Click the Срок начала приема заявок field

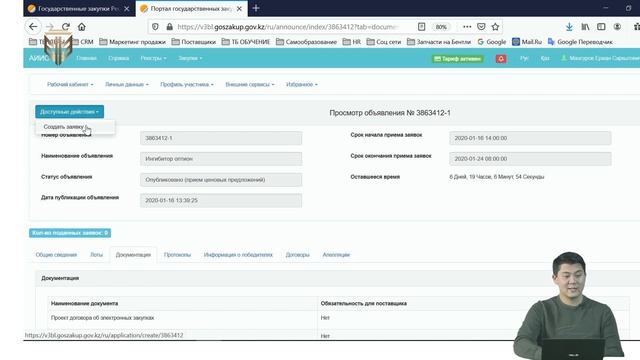[x=530, y=138]
